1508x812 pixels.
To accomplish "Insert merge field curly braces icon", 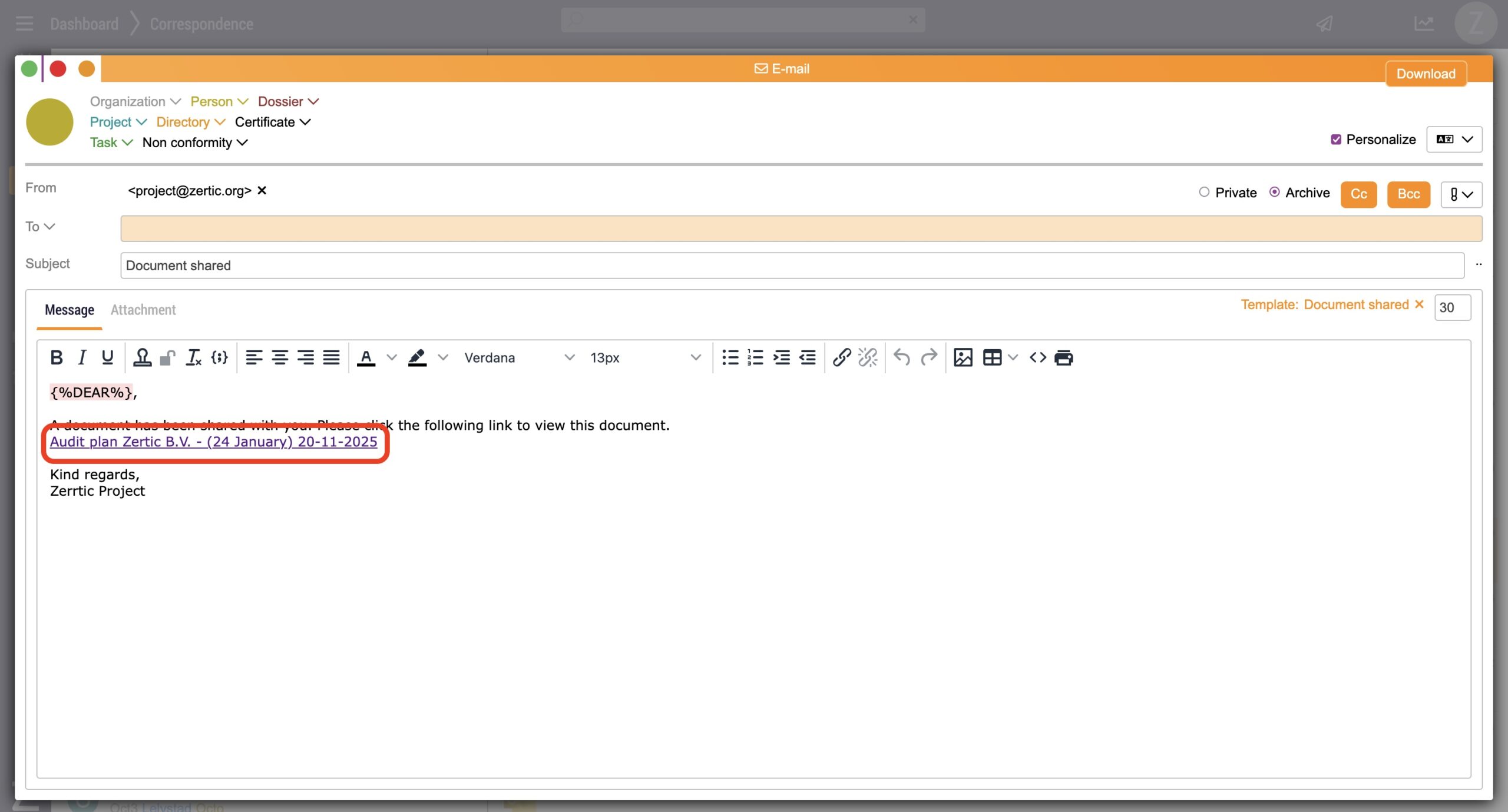I will coord(219,357).
